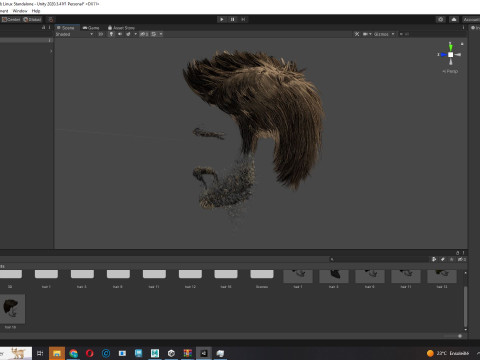Open WinRAR icon in the taskbar
The image size is (480, 360).
click(x=188, y=353)
